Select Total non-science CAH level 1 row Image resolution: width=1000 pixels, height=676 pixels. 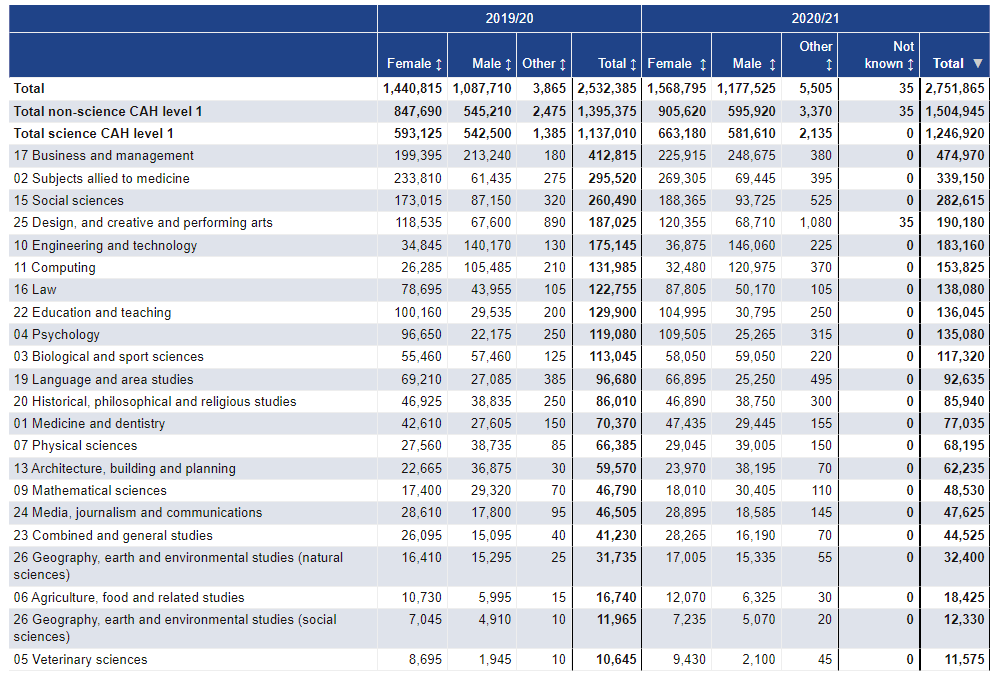pos(108,111)
